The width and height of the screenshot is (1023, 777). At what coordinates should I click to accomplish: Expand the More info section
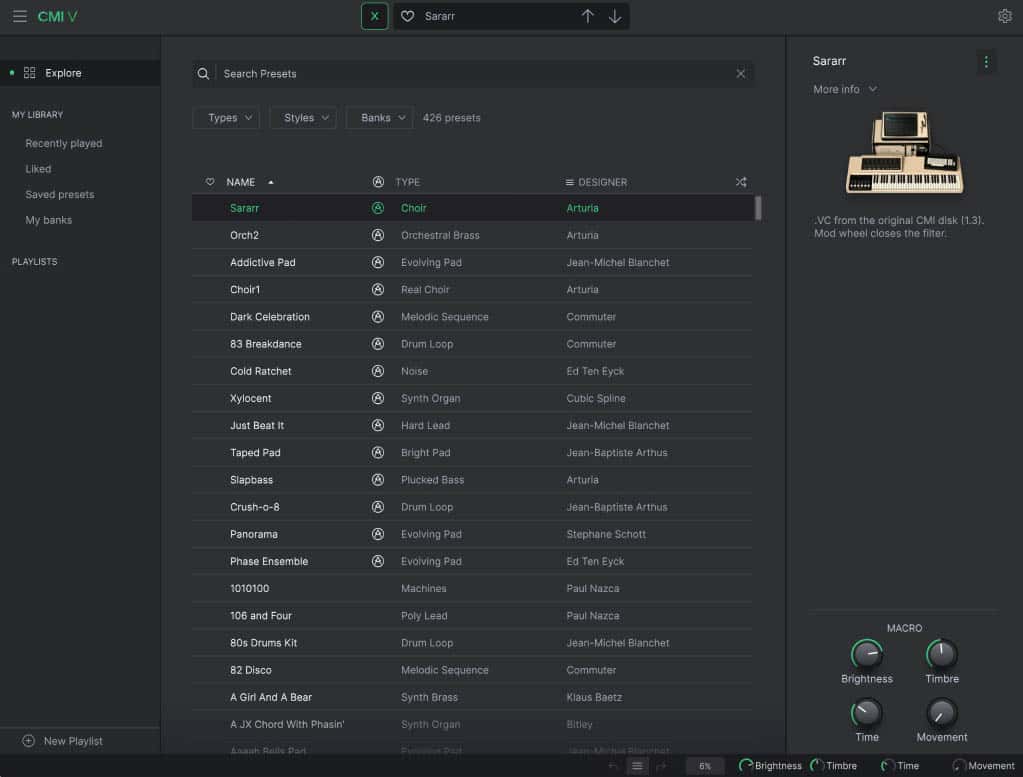tap(845, 89)
